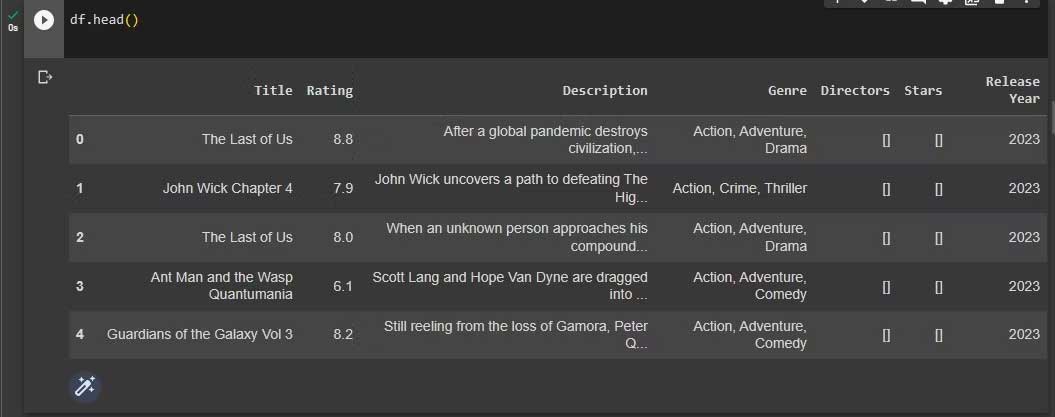This screenshot has width=1055, height=417.
Task: Open cell settings gear in cell toolbar
Action: tap(945, 3)
